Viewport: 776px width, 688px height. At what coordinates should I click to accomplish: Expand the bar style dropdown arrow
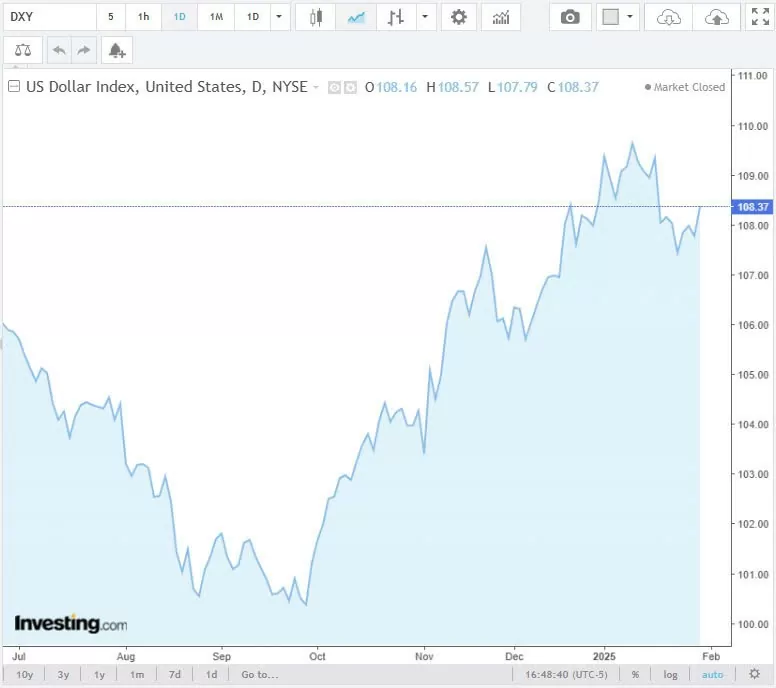[427, 17]
